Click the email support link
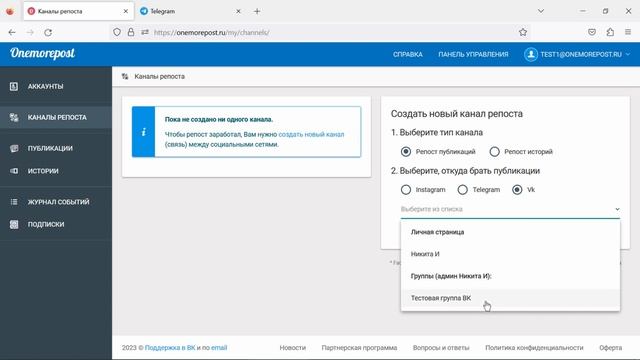The height and width of the screenshot is (360, 640). pyautogui.click(x=219, y=348)
